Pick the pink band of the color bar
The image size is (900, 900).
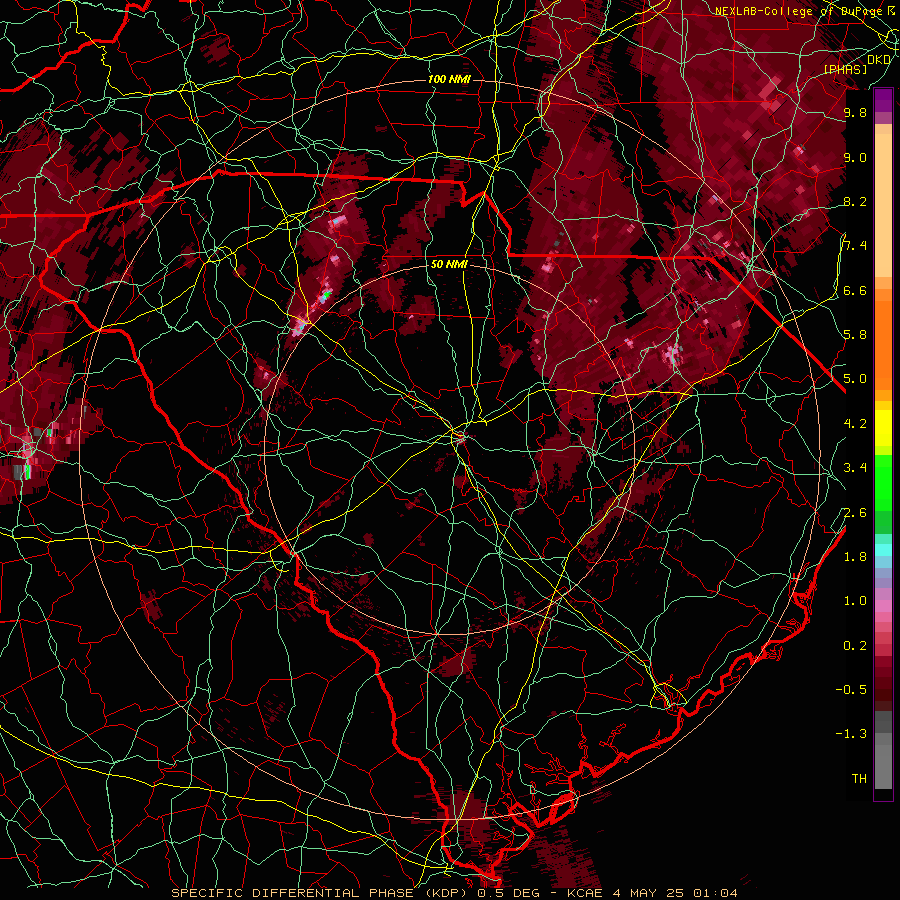pyautogui.click(x=883, y=606)
